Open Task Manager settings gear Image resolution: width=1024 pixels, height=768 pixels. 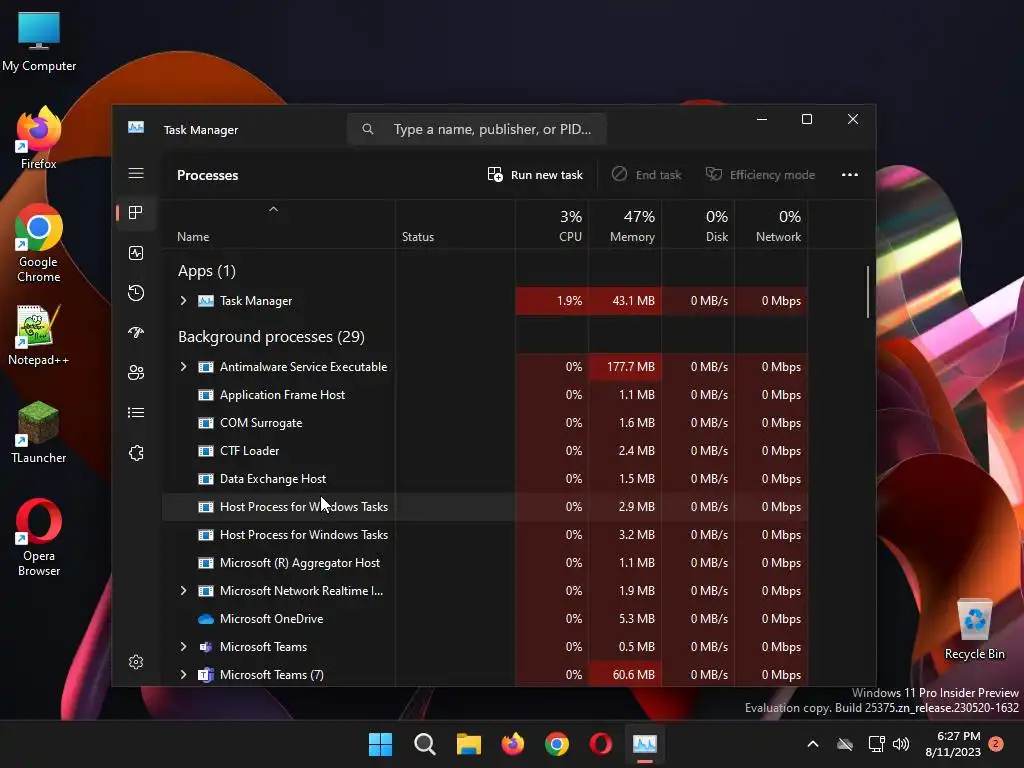click(x=136, y=662)
